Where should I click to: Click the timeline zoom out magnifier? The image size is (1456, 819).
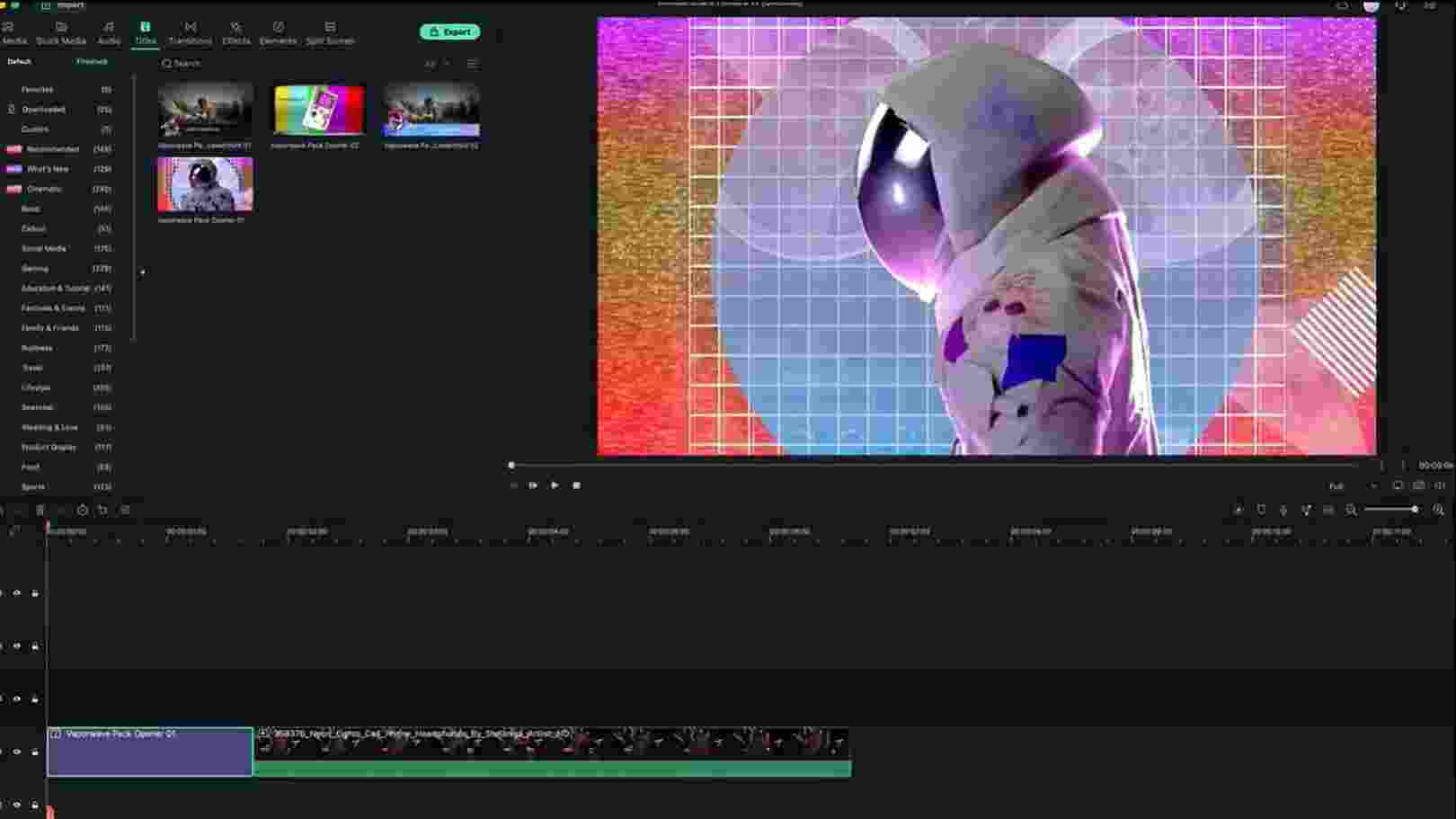click(x=1351, y=510)
